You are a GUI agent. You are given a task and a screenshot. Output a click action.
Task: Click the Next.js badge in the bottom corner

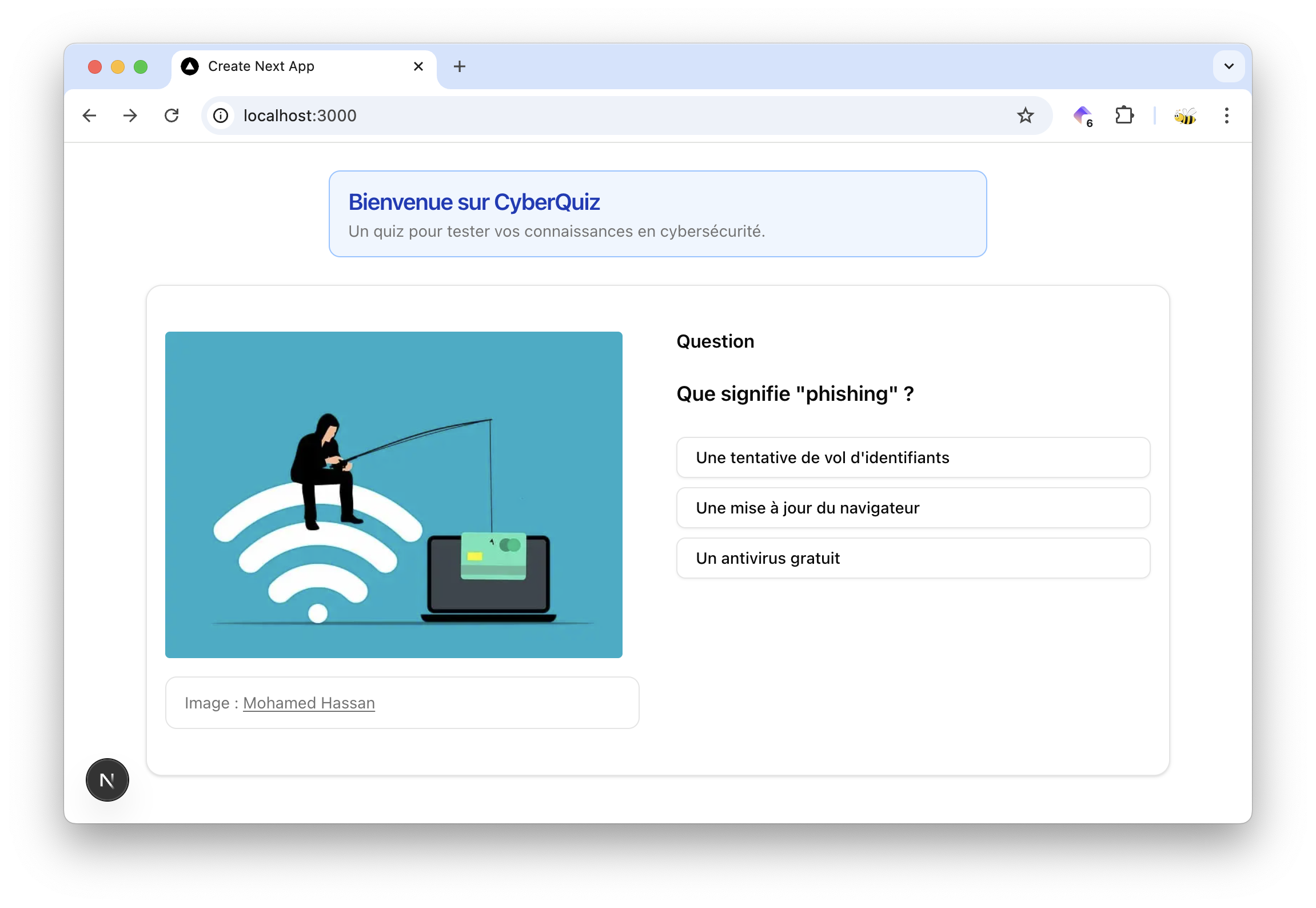pyautogui.click(x=107, y=779)
